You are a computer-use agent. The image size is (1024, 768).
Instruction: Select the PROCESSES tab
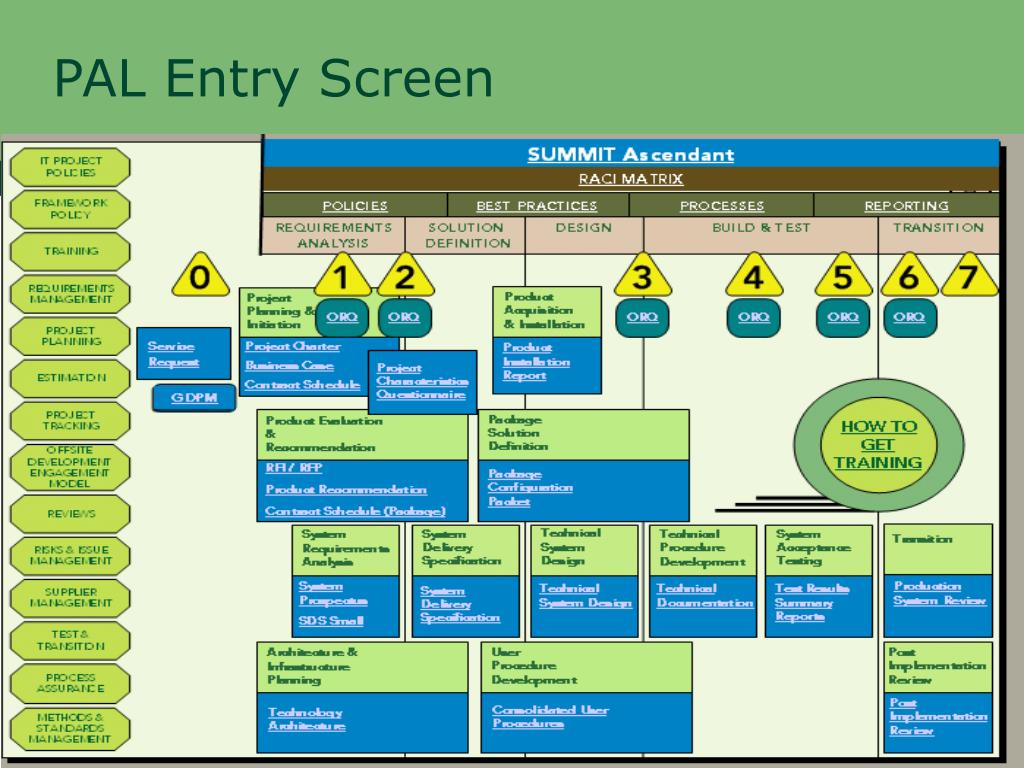722,206
